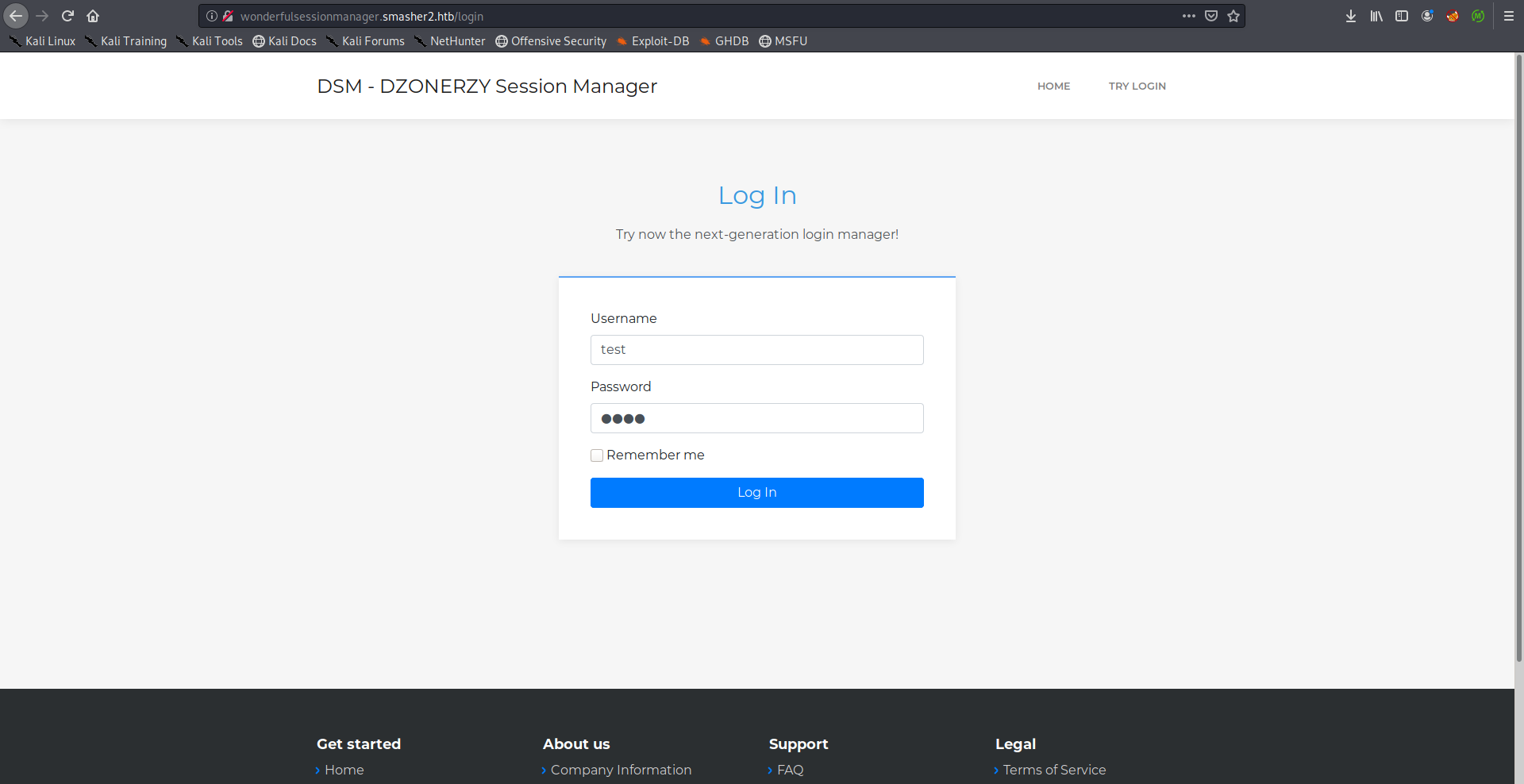1524x784 pixels.
Task: Open the insecure connection padlock info
Action: 228,16
